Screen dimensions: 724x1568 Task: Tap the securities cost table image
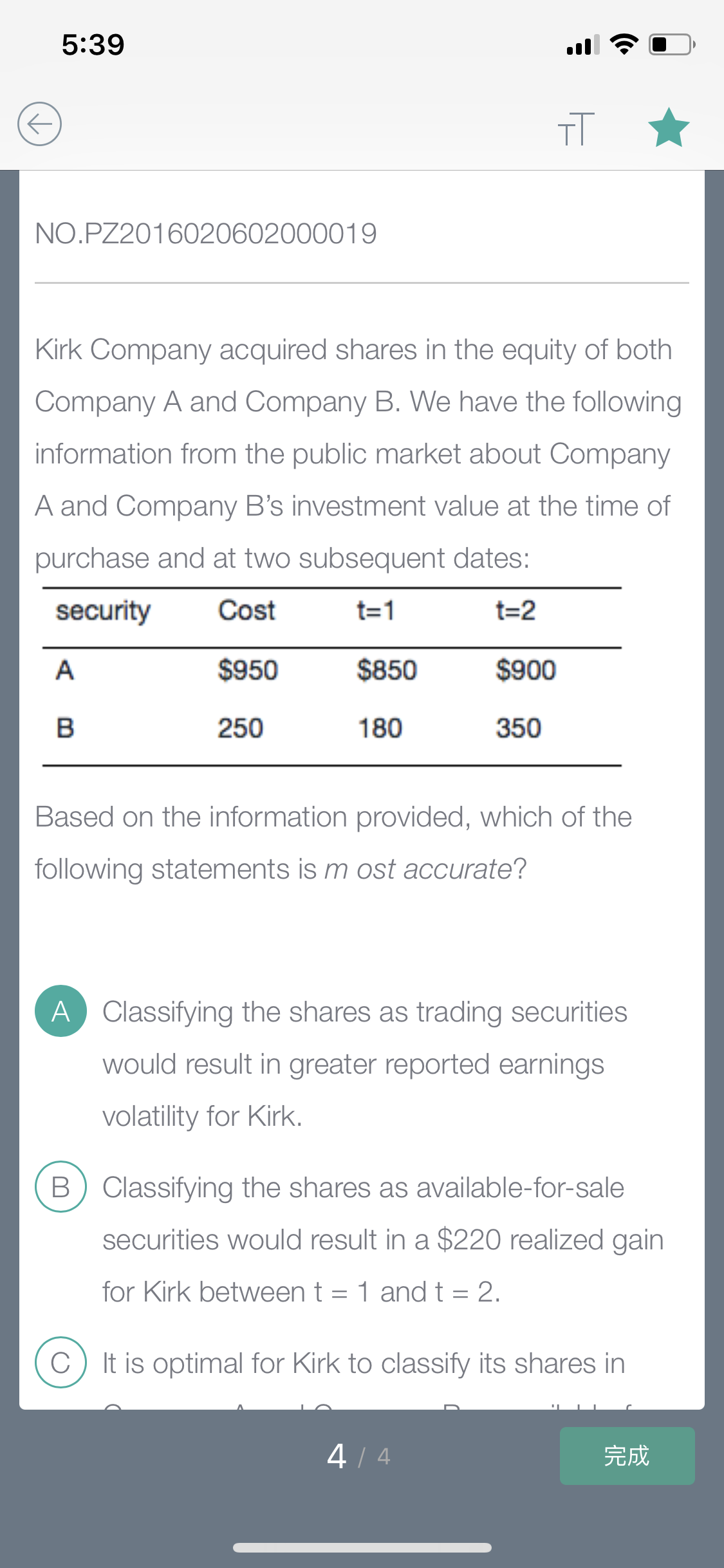pyautogui.click(x=331, y=677)
